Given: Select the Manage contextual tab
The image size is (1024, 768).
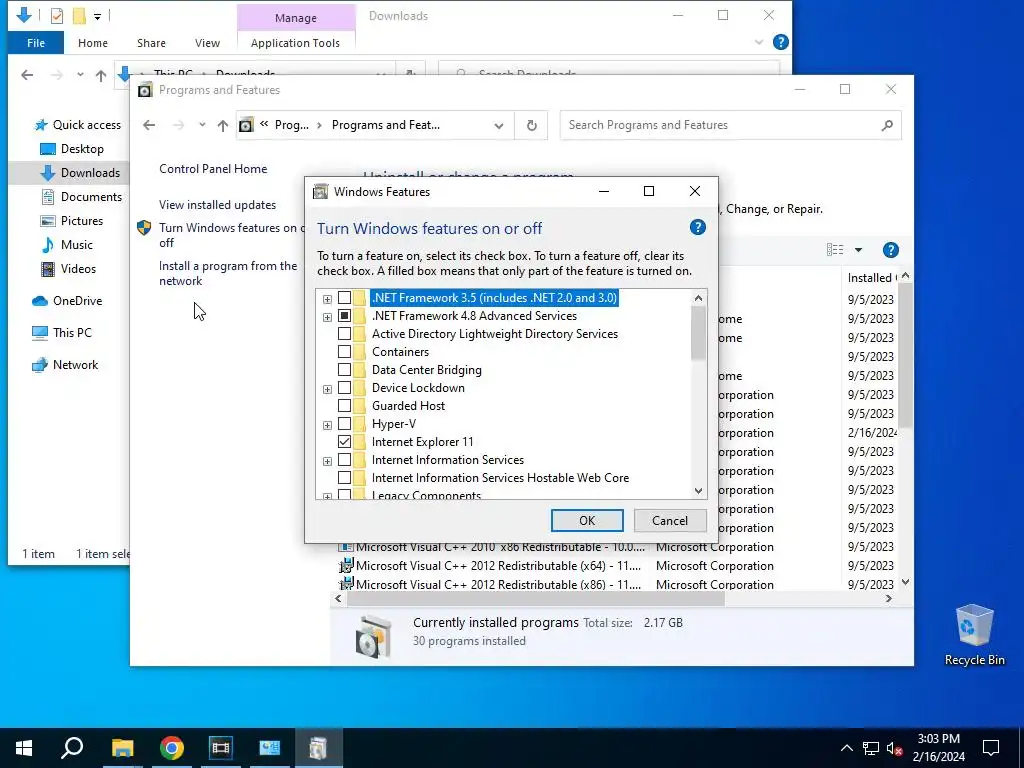Looking at the screenshot, I should coord(296,18).
